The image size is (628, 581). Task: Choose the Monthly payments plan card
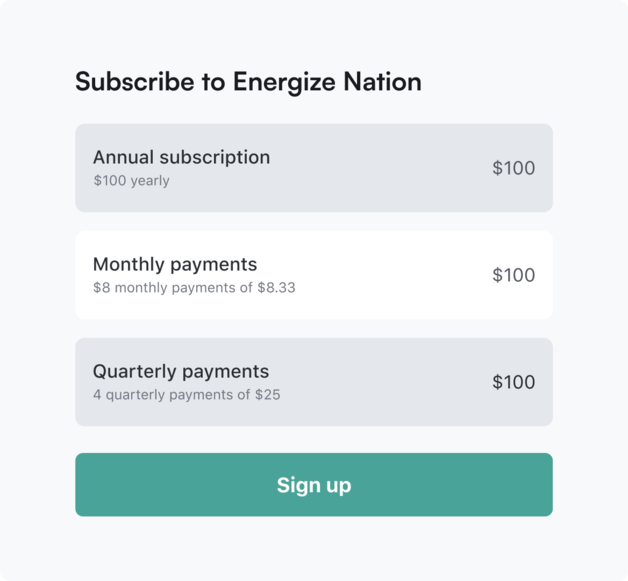pos(314,275)
